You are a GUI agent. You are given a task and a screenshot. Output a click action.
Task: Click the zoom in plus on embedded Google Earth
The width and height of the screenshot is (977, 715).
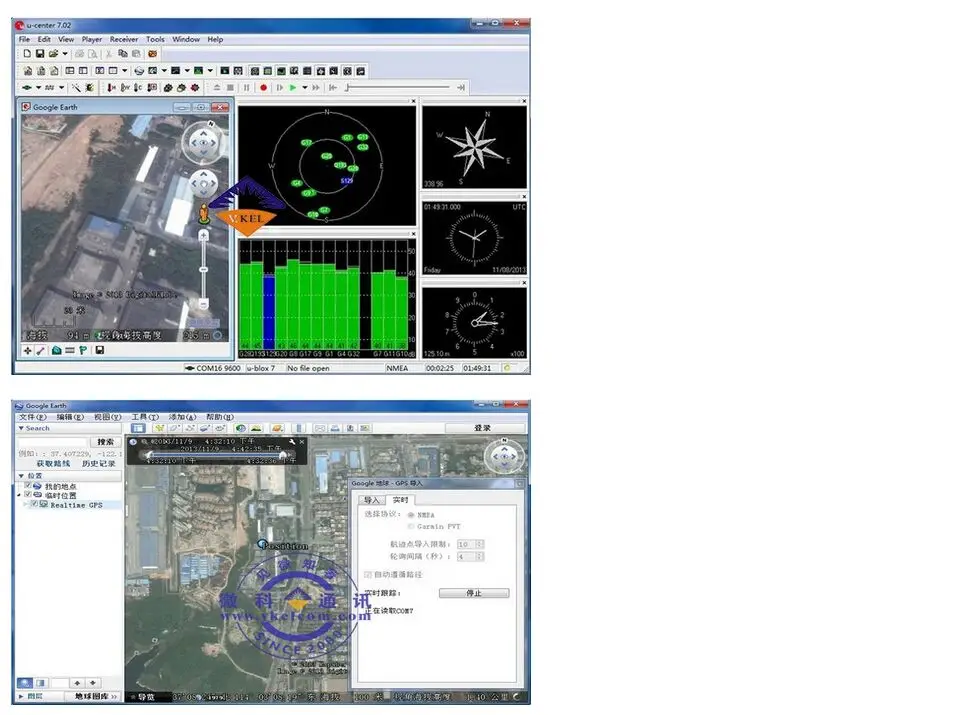click(x=203, y=235)
